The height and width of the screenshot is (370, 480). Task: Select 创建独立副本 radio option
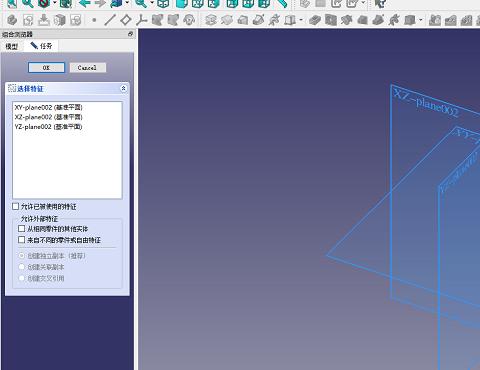point(22,256)
